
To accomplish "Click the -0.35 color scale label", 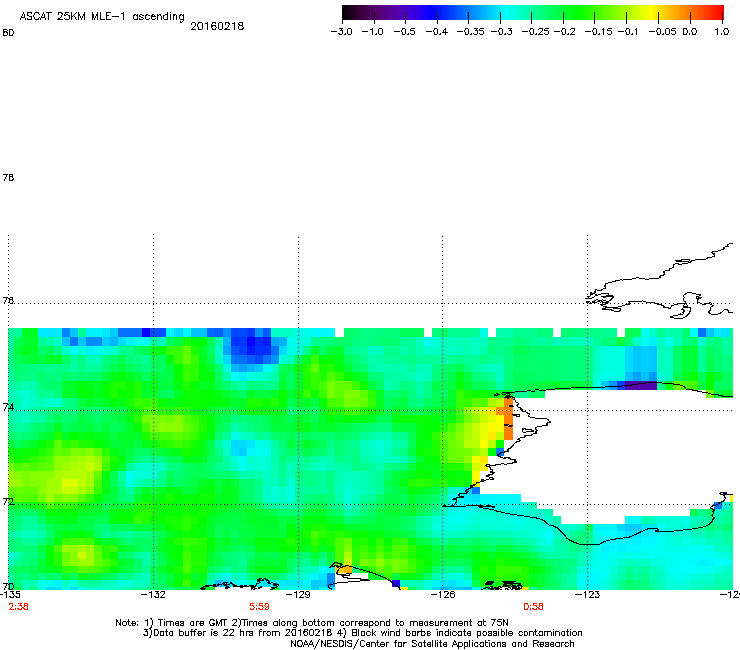I will pyautogui.click(x=470, y=32).
